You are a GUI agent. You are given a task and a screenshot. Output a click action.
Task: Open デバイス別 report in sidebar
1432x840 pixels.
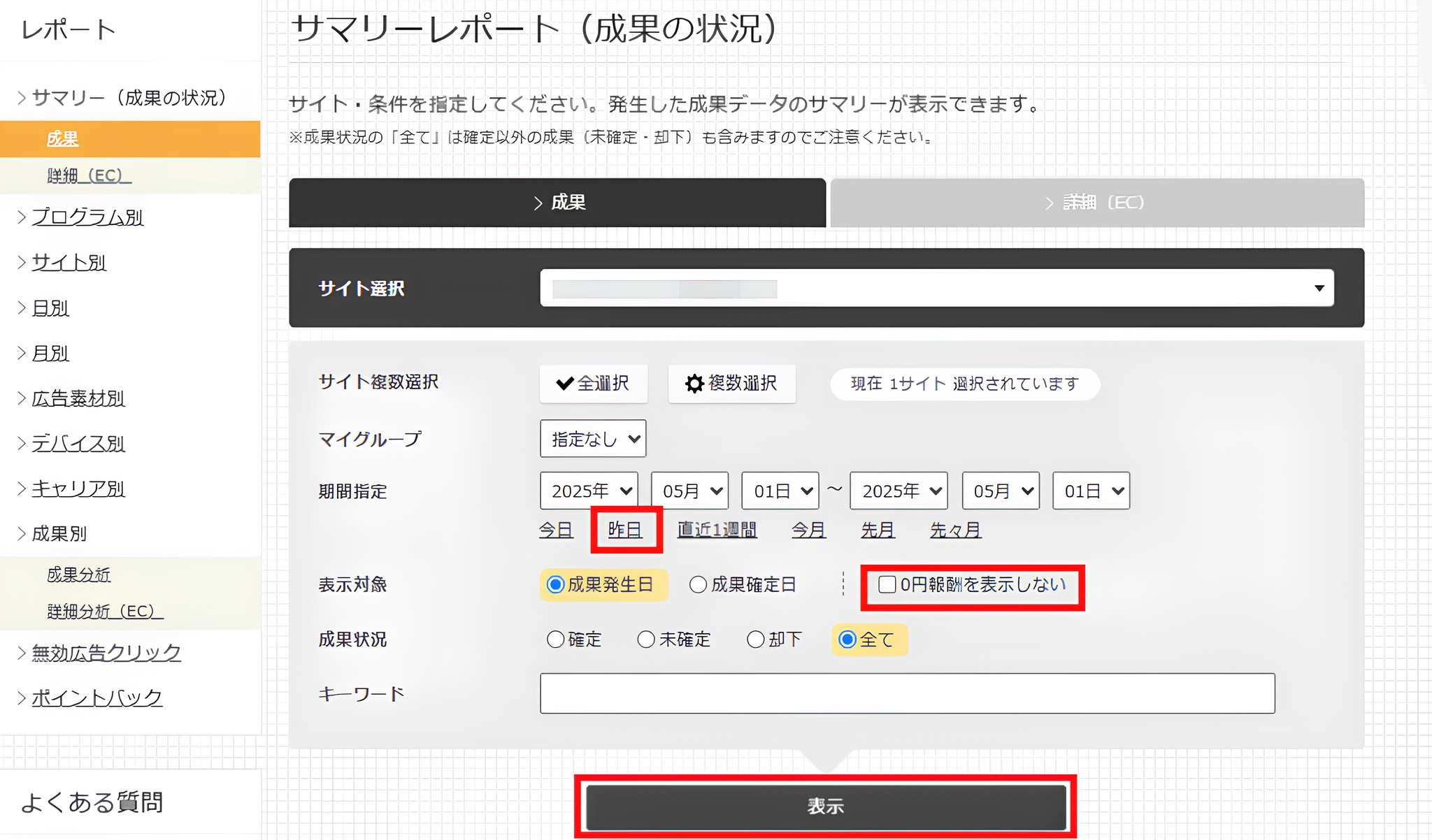click(78, 444)
